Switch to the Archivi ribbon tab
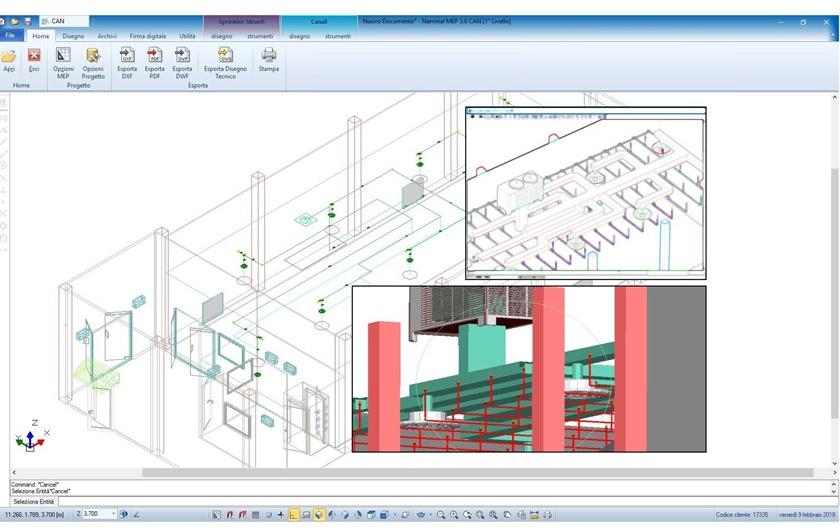The width and height of the screenshot is (840, 532). pos(107,36)
